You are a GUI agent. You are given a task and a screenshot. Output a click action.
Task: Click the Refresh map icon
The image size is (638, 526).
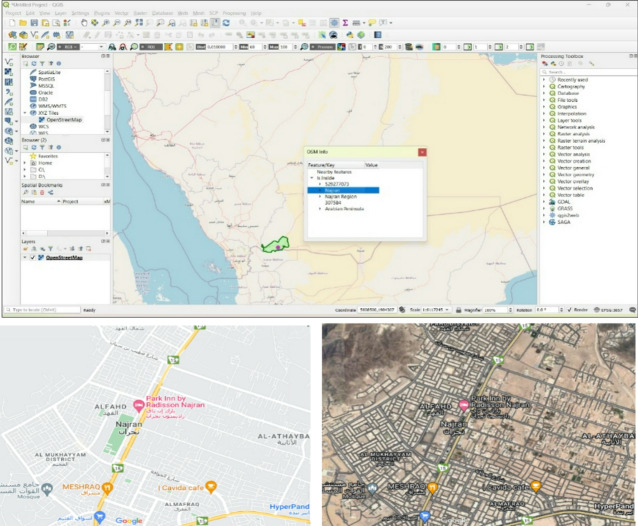tap(226, 23)
